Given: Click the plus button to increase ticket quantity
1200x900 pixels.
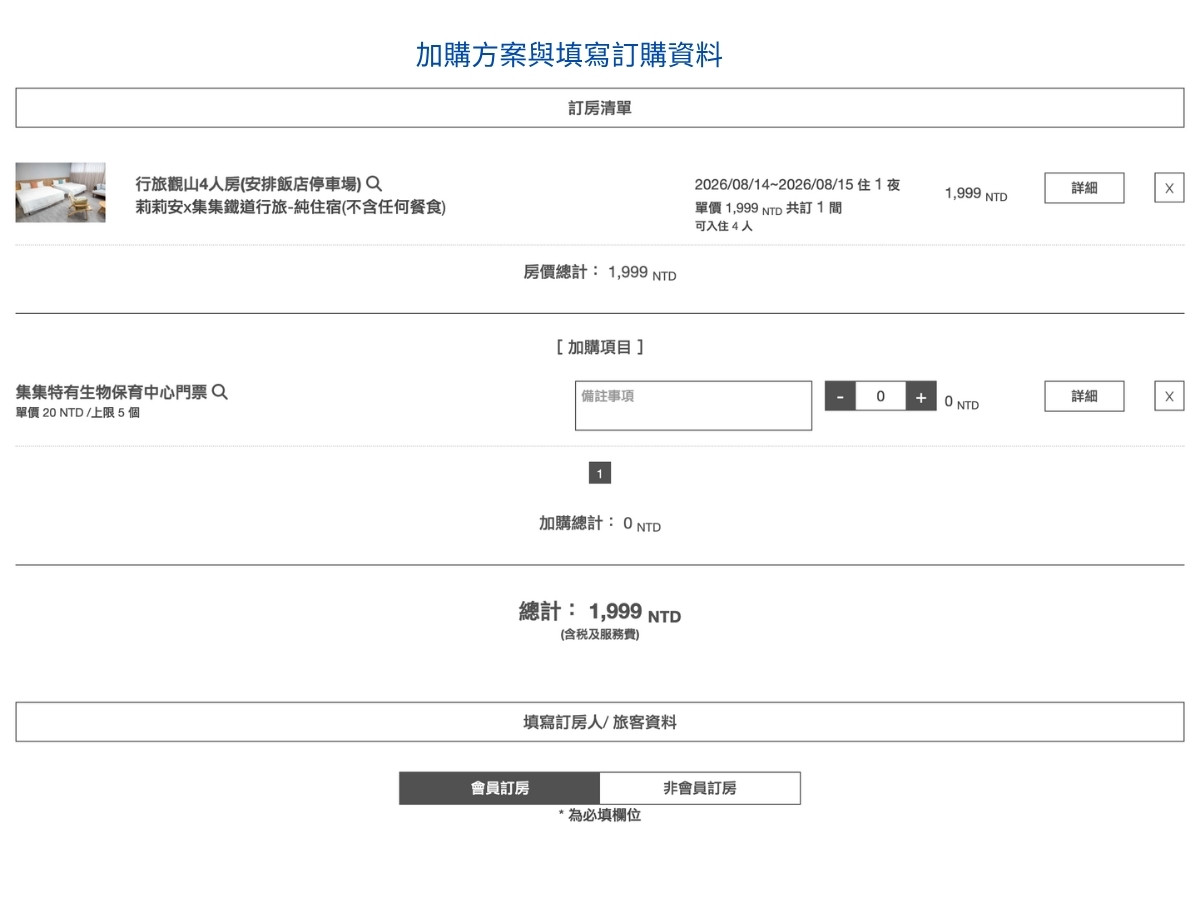Looking at the screenshot, I should 921,396.
